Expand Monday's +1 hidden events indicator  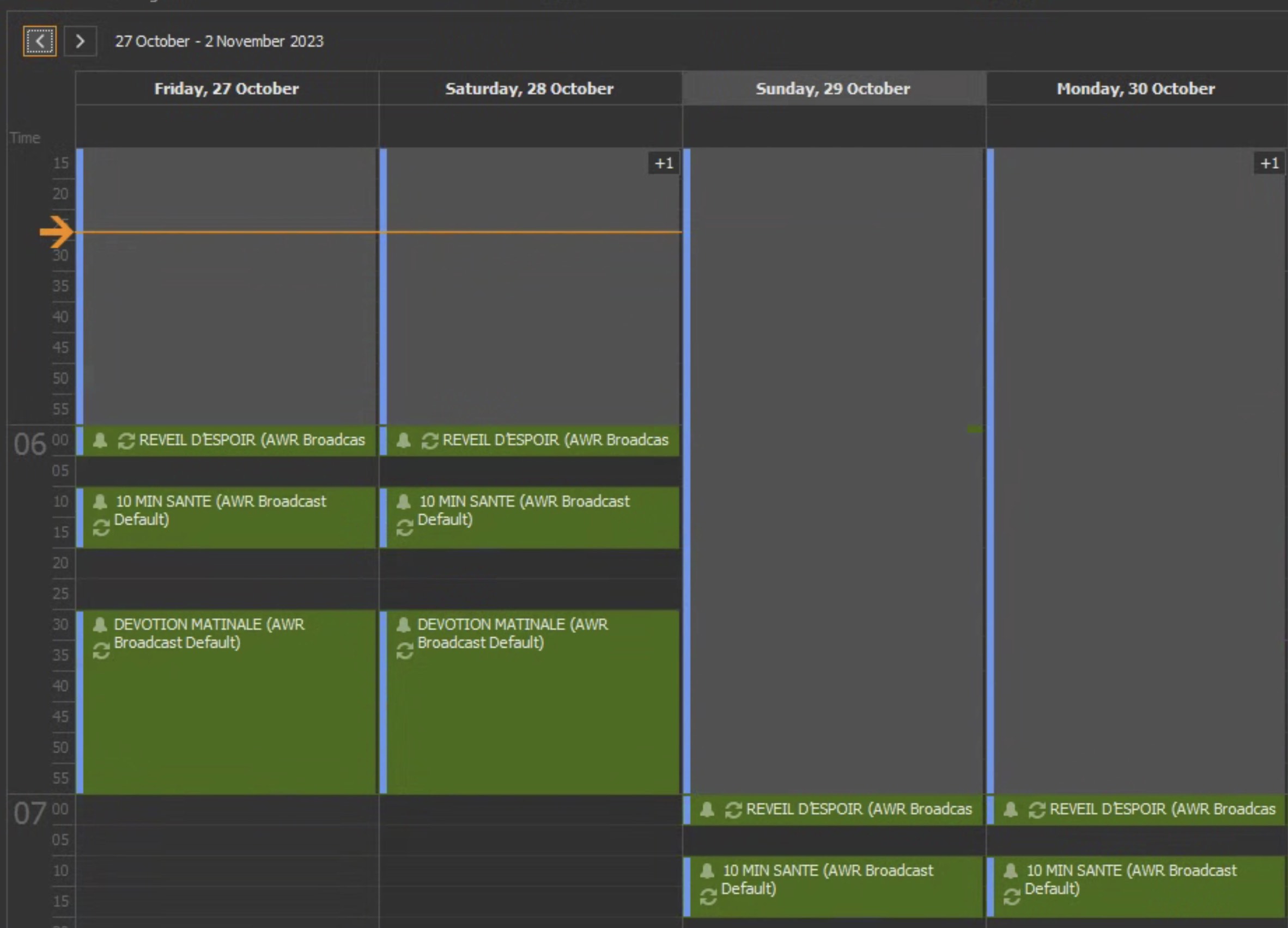pyautogui.click(x=1269, y=163)
